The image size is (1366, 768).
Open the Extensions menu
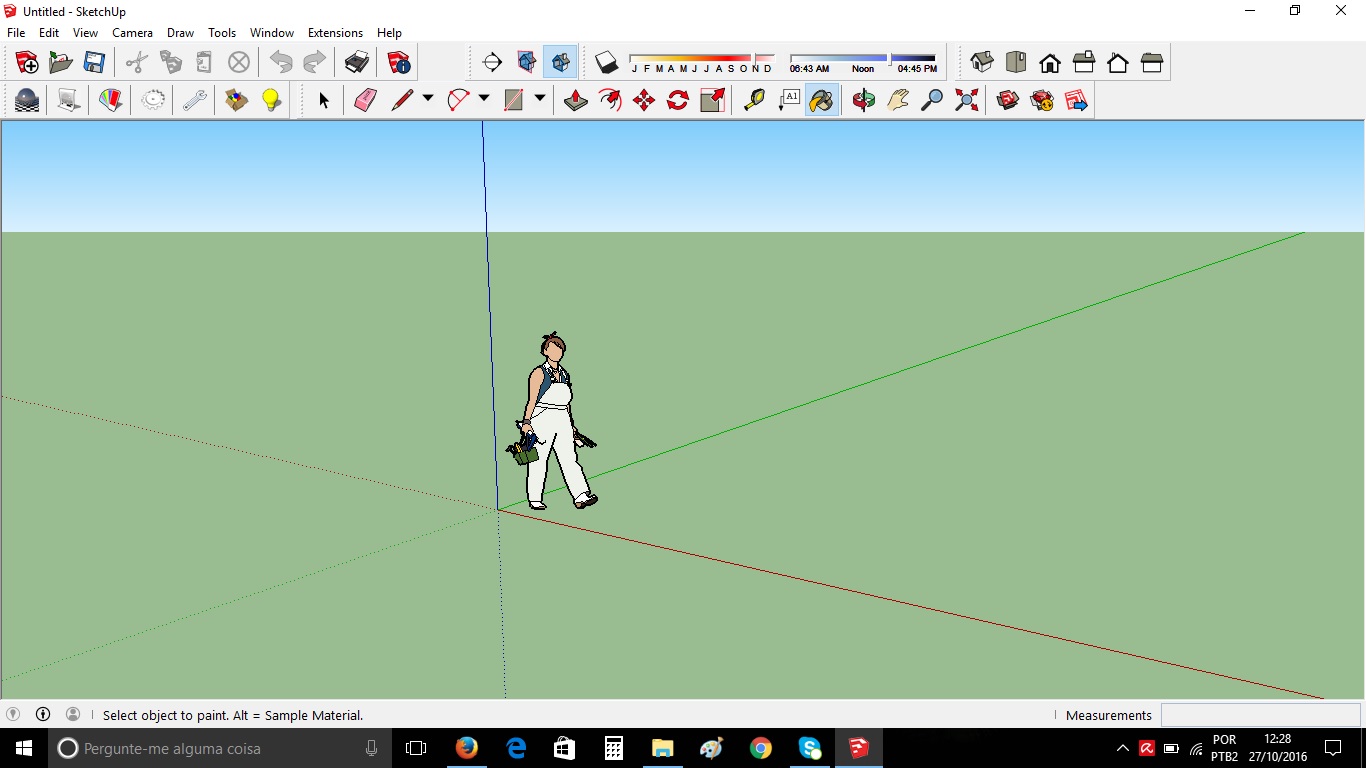click(335, 33)
